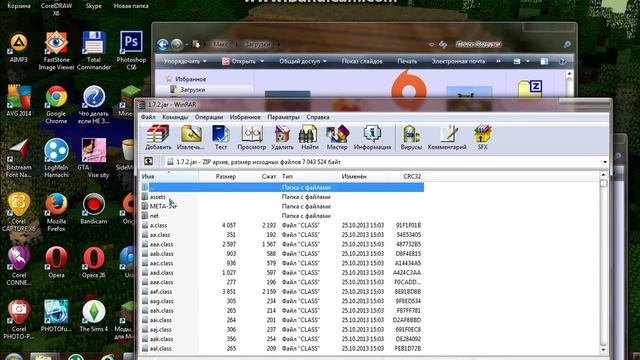Select Photoshop CS6 desktop icon
Image resolution: width=640 pixels, height=360 pixels.
131,51
